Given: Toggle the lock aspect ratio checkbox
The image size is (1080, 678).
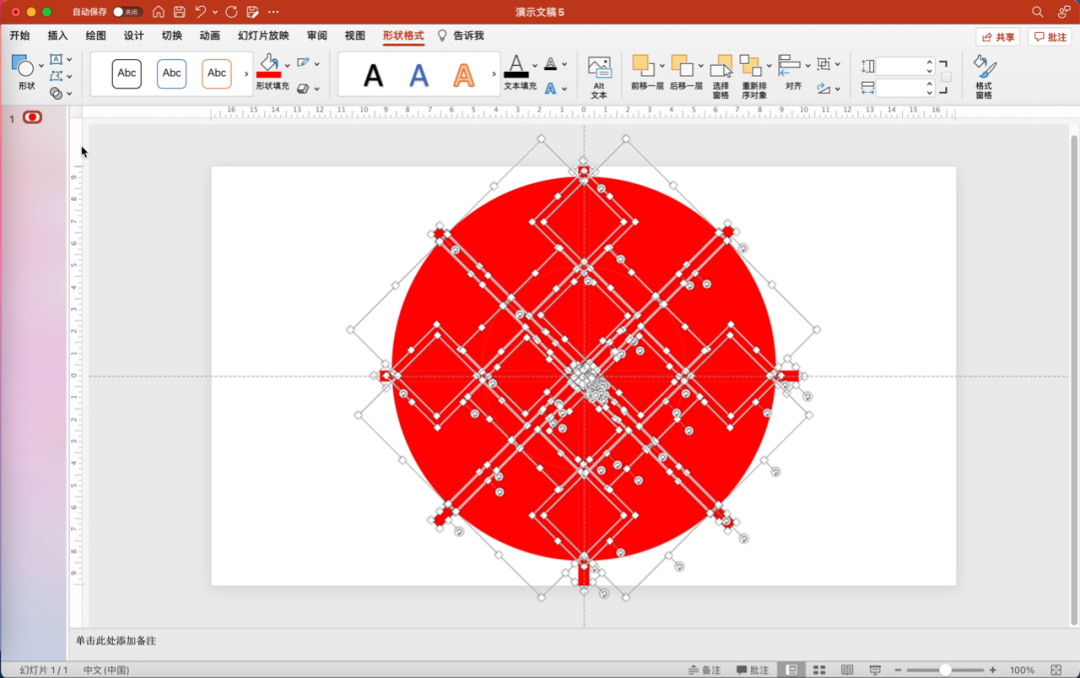Looking at the screenshot, I should click(x=946, y=77).
